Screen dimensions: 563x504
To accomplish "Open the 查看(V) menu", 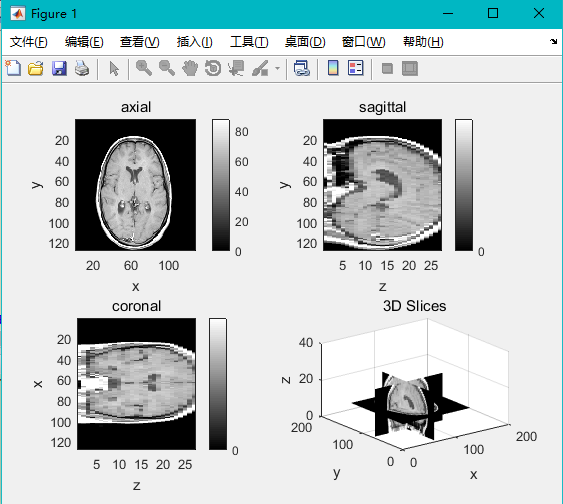I will click(x=140, y=42).
